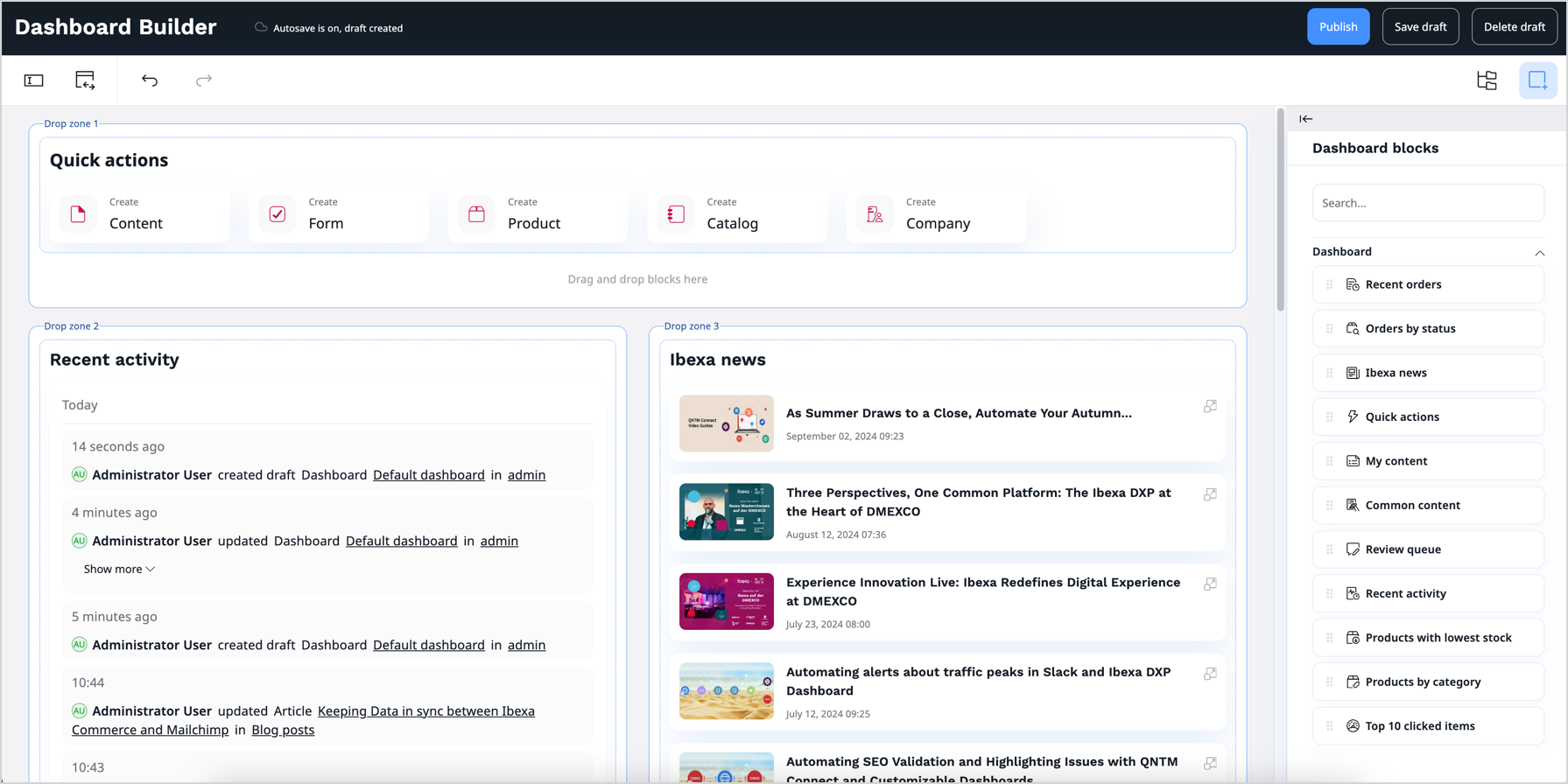Toggle the add blocks panel icon
This screenshot has width=1568, height=784.
pyautogui.click(x=1537, y=80)
